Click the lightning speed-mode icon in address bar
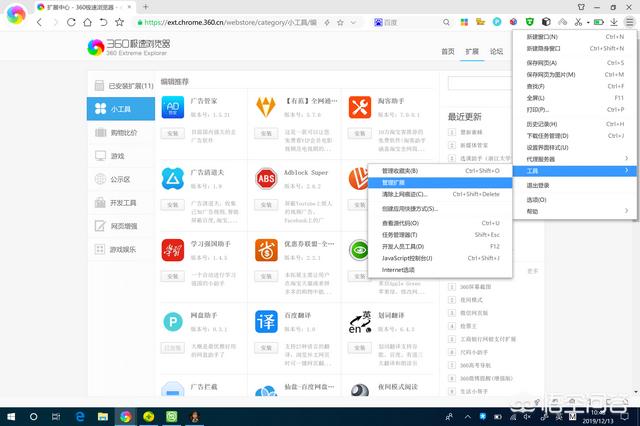 (327, 22)
